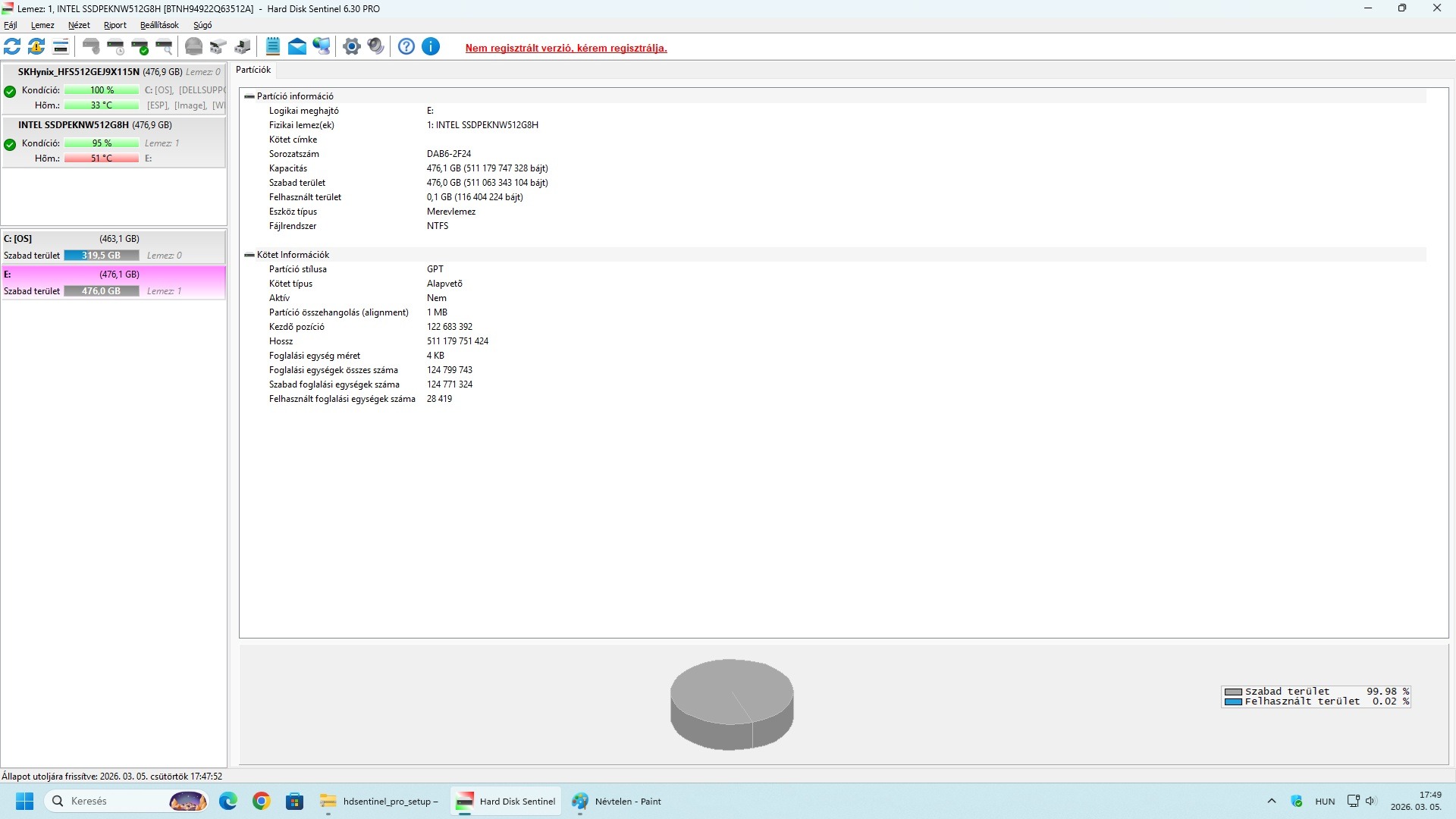This screenshot has width=1456, height=819.
Task: Click the envelope e-mail icon
Action: 297,47
